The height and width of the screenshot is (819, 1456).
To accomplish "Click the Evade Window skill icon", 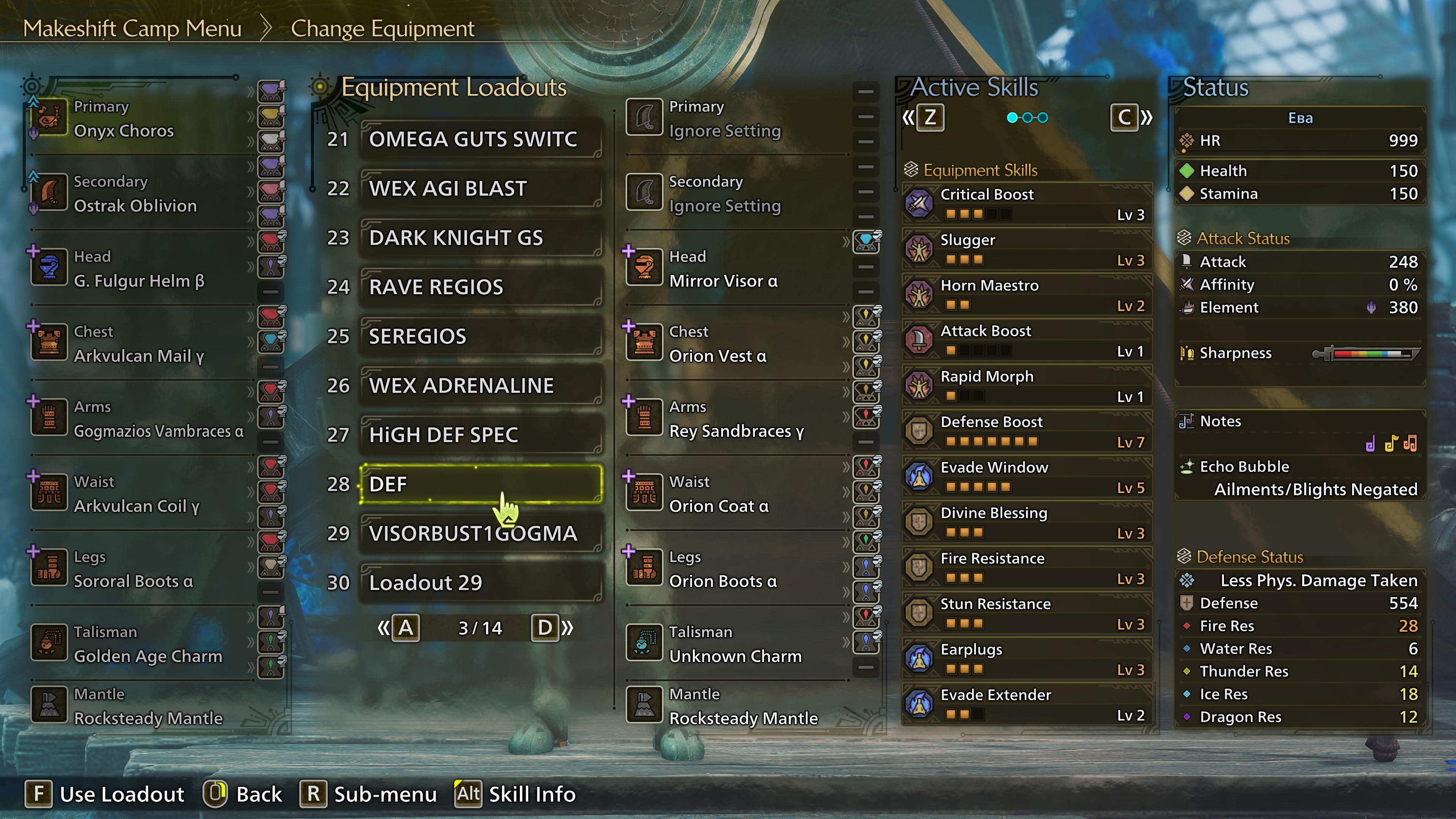I will tap(919, 477).
